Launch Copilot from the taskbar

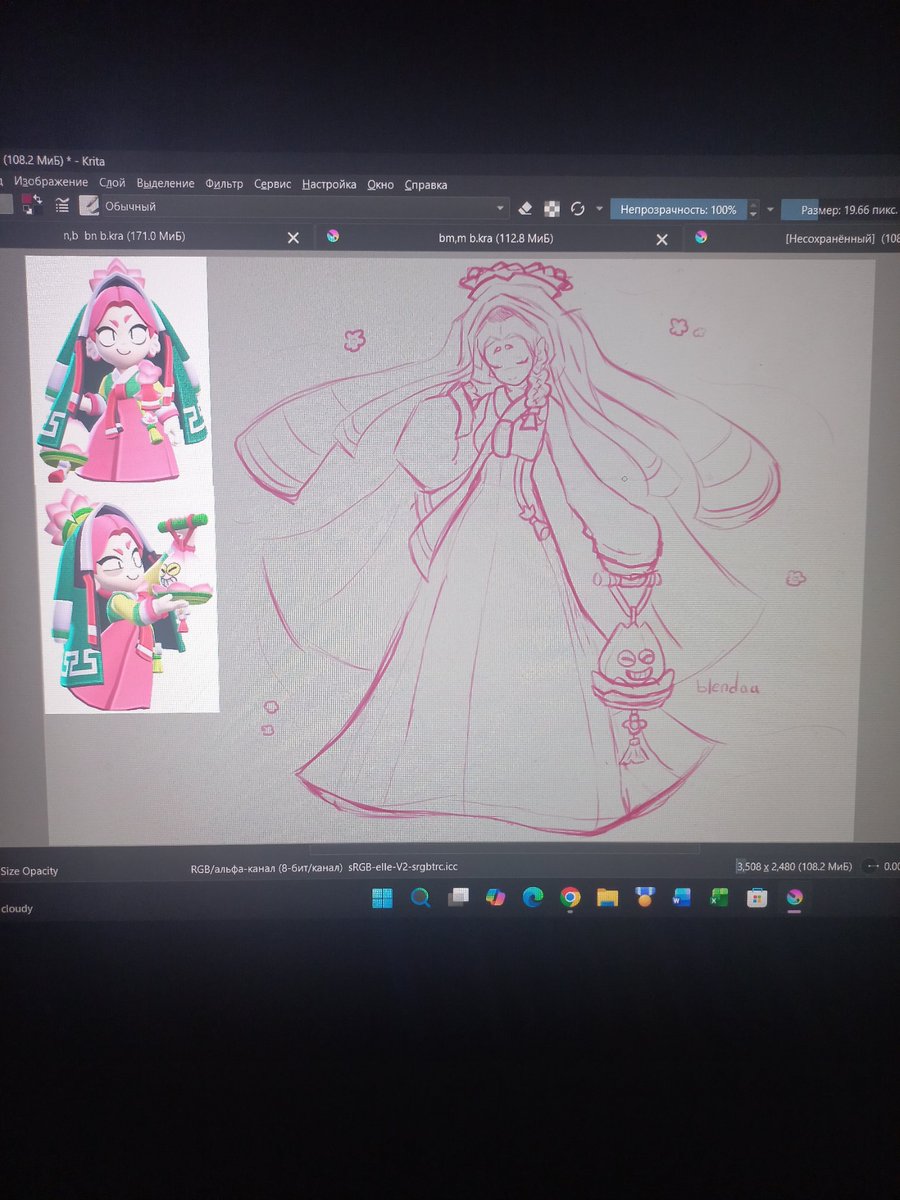tap(495, 898)
